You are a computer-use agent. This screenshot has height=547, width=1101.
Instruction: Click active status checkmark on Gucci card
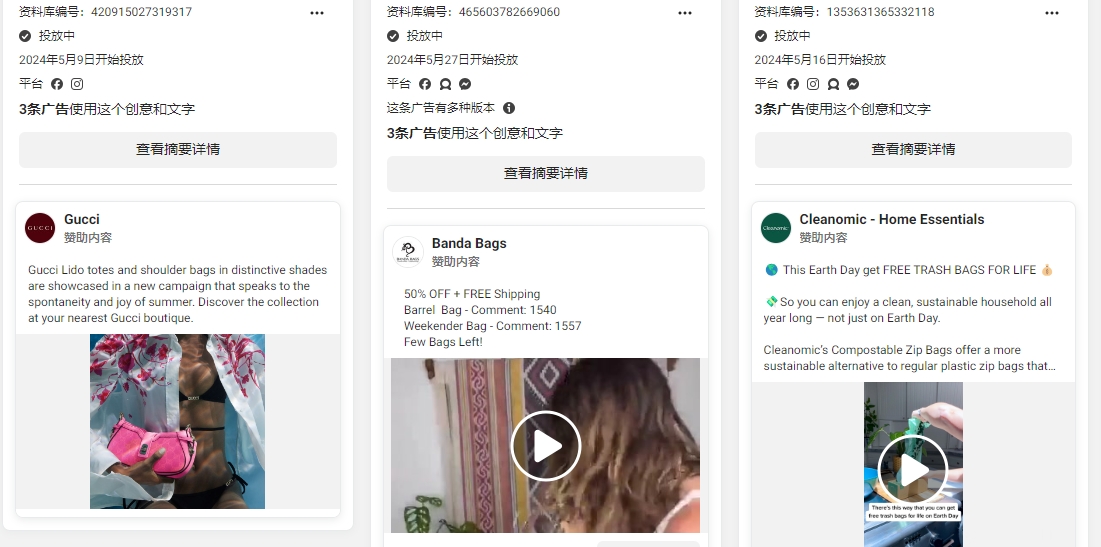tap(25, 36)
